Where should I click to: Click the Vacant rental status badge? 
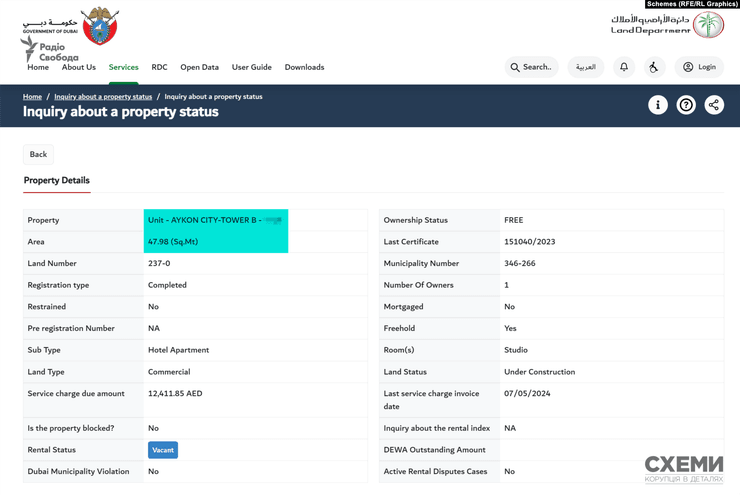(163, 450)
